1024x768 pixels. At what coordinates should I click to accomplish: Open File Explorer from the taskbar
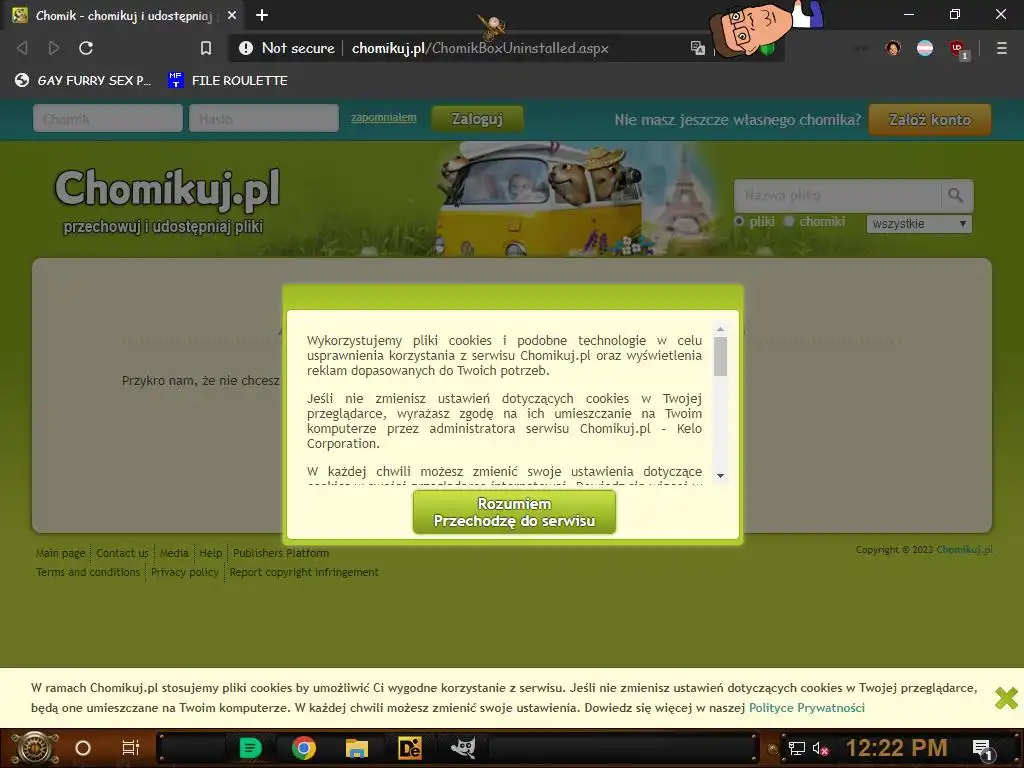357,748
